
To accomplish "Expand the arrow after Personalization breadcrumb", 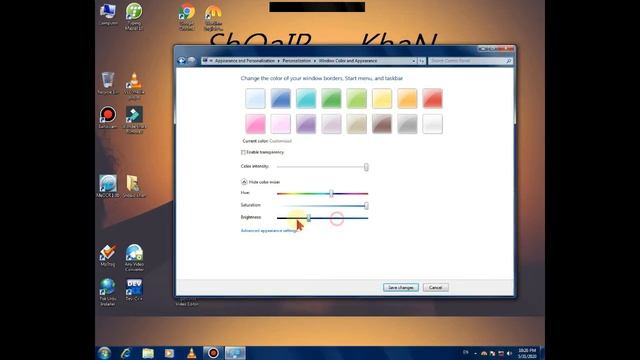I will tap(315, 61).
